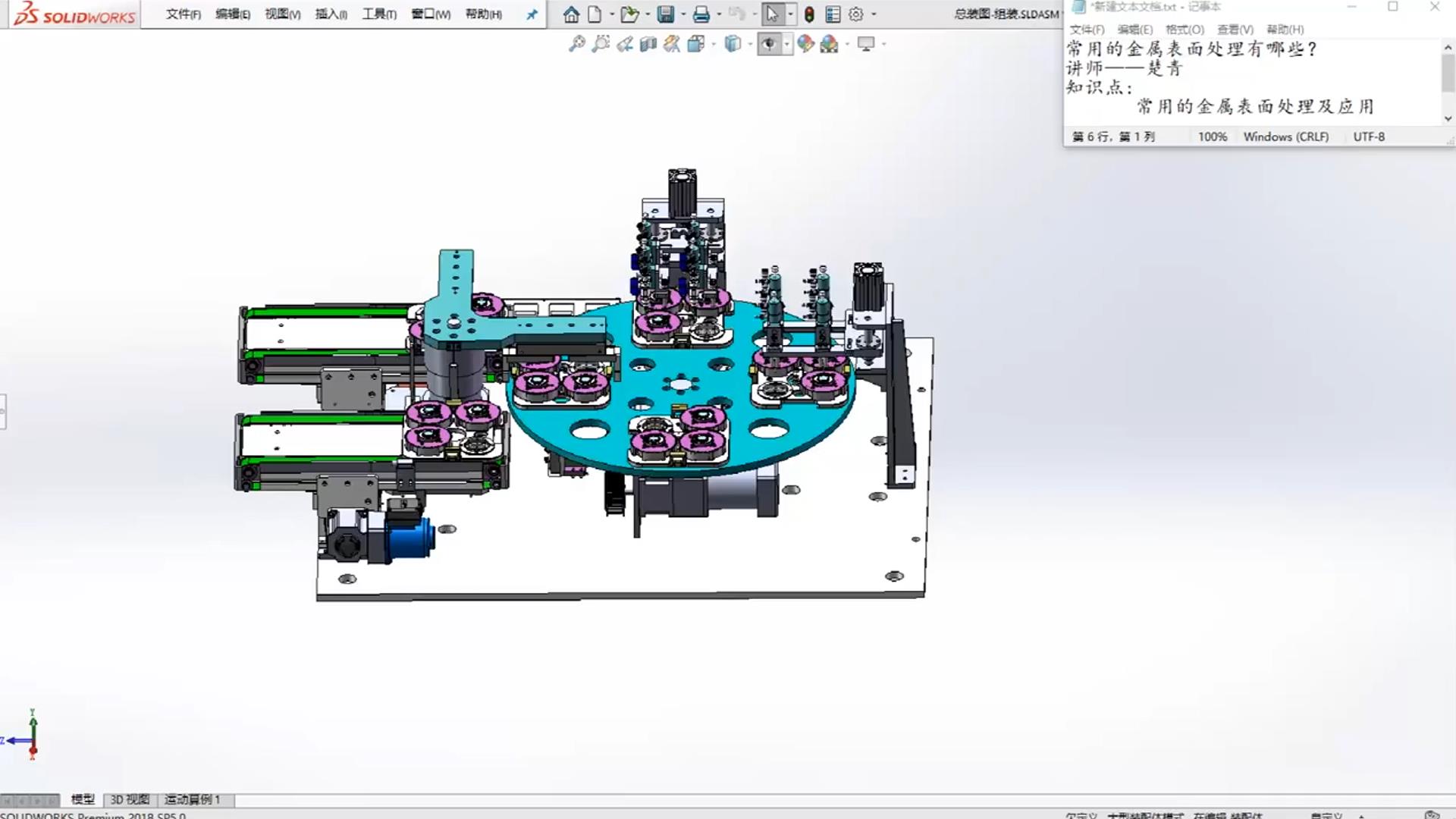Open the SolidWorks 编辑(E) menu
Viewport: 1456px width, 819px height.
(233, 14)
